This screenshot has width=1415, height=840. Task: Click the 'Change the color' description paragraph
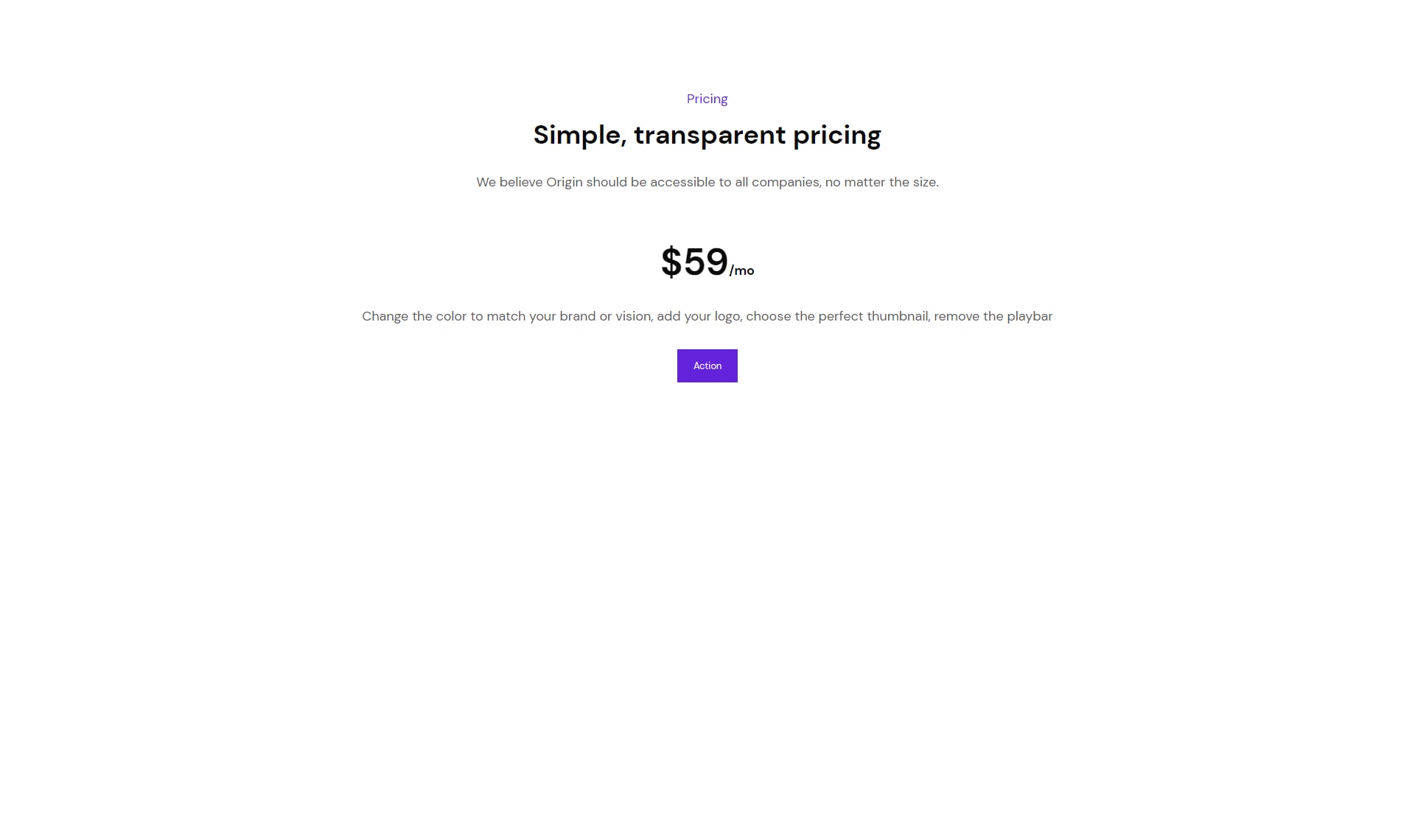(x=707, y=316)
